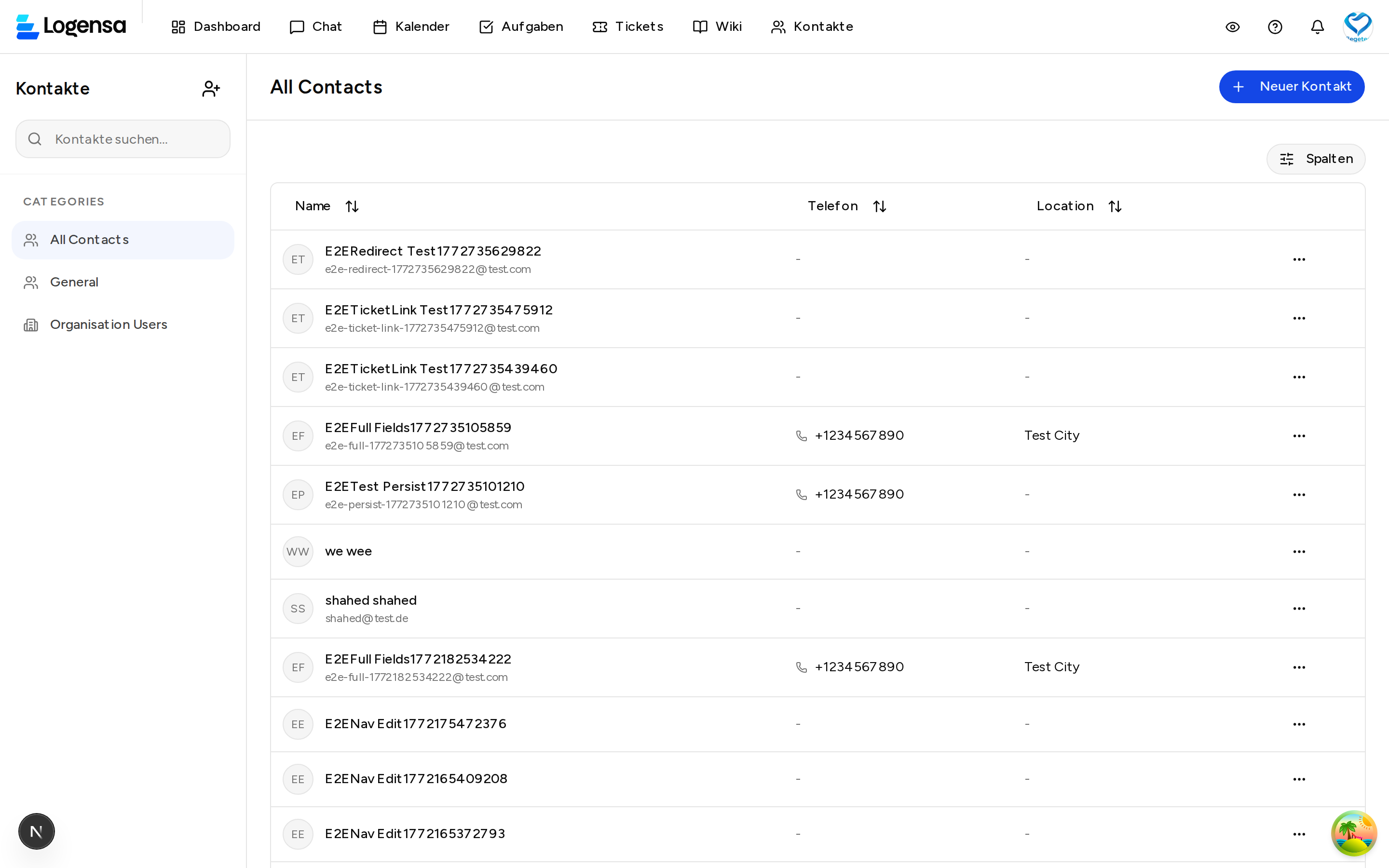Open the user profile avatar
The width and height of the screenshot is (1389, 868).
pos(1358,27)
